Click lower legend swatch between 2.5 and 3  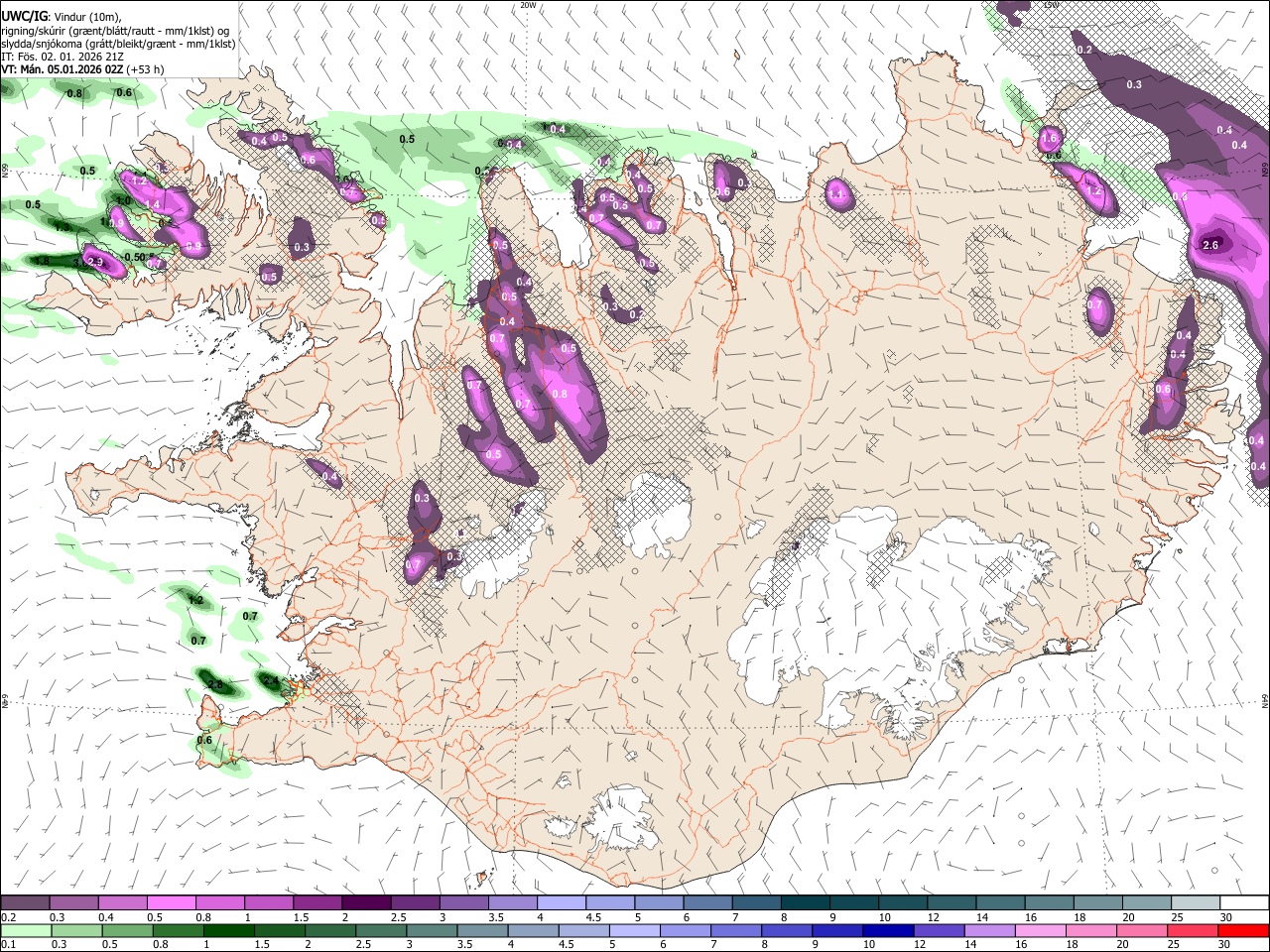point(381,931)
